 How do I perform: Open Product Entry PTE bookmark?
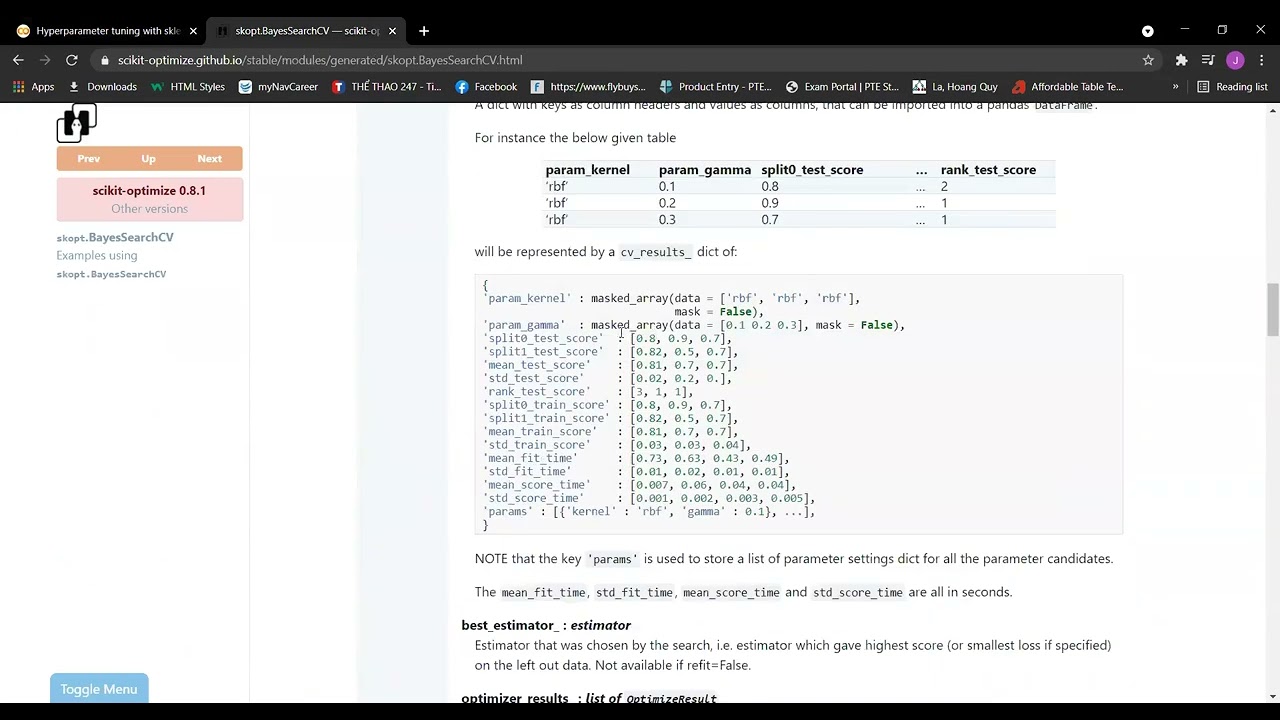716,87
